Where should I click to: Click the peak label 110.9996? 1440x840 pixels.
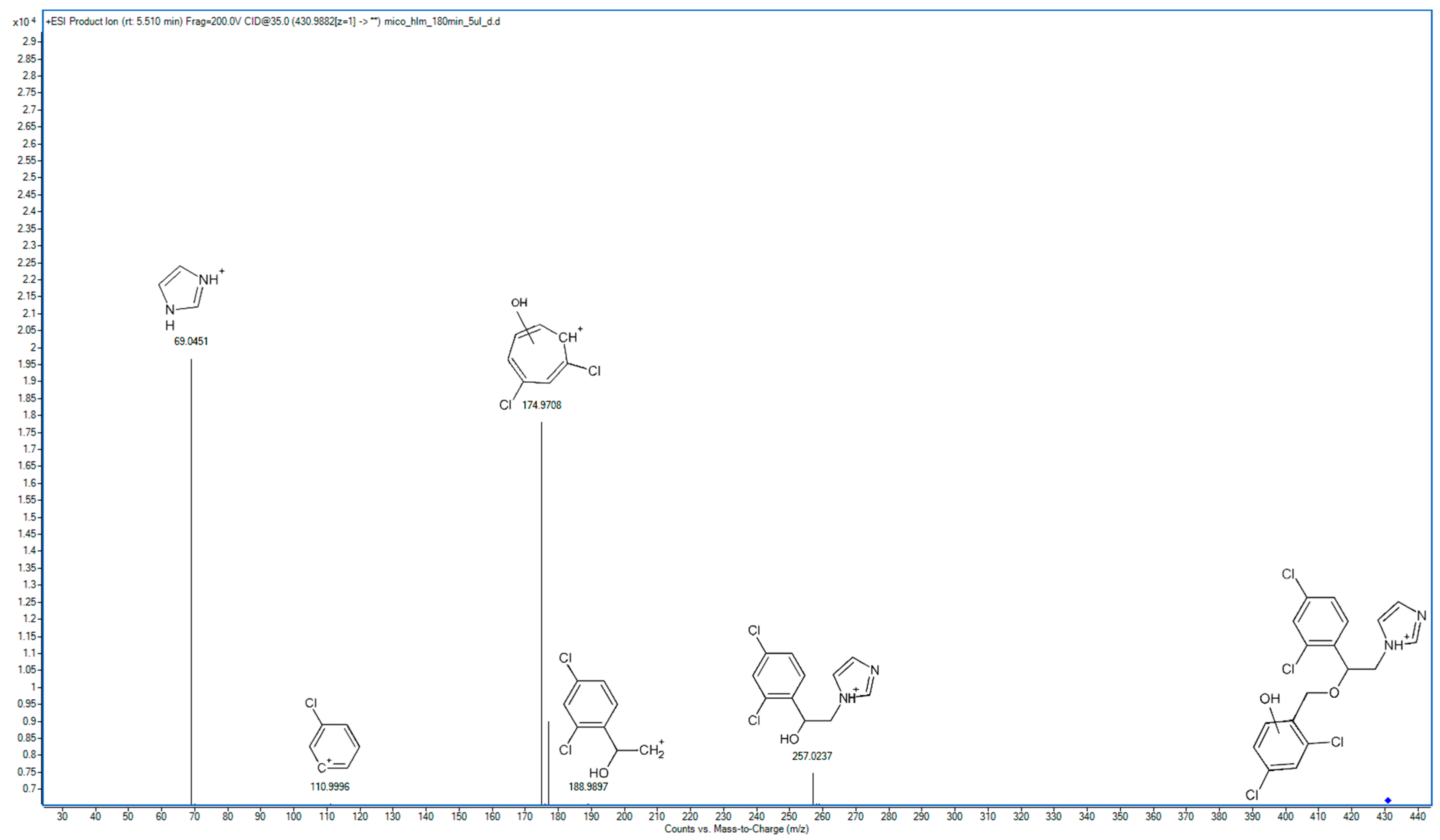point(330,787)
